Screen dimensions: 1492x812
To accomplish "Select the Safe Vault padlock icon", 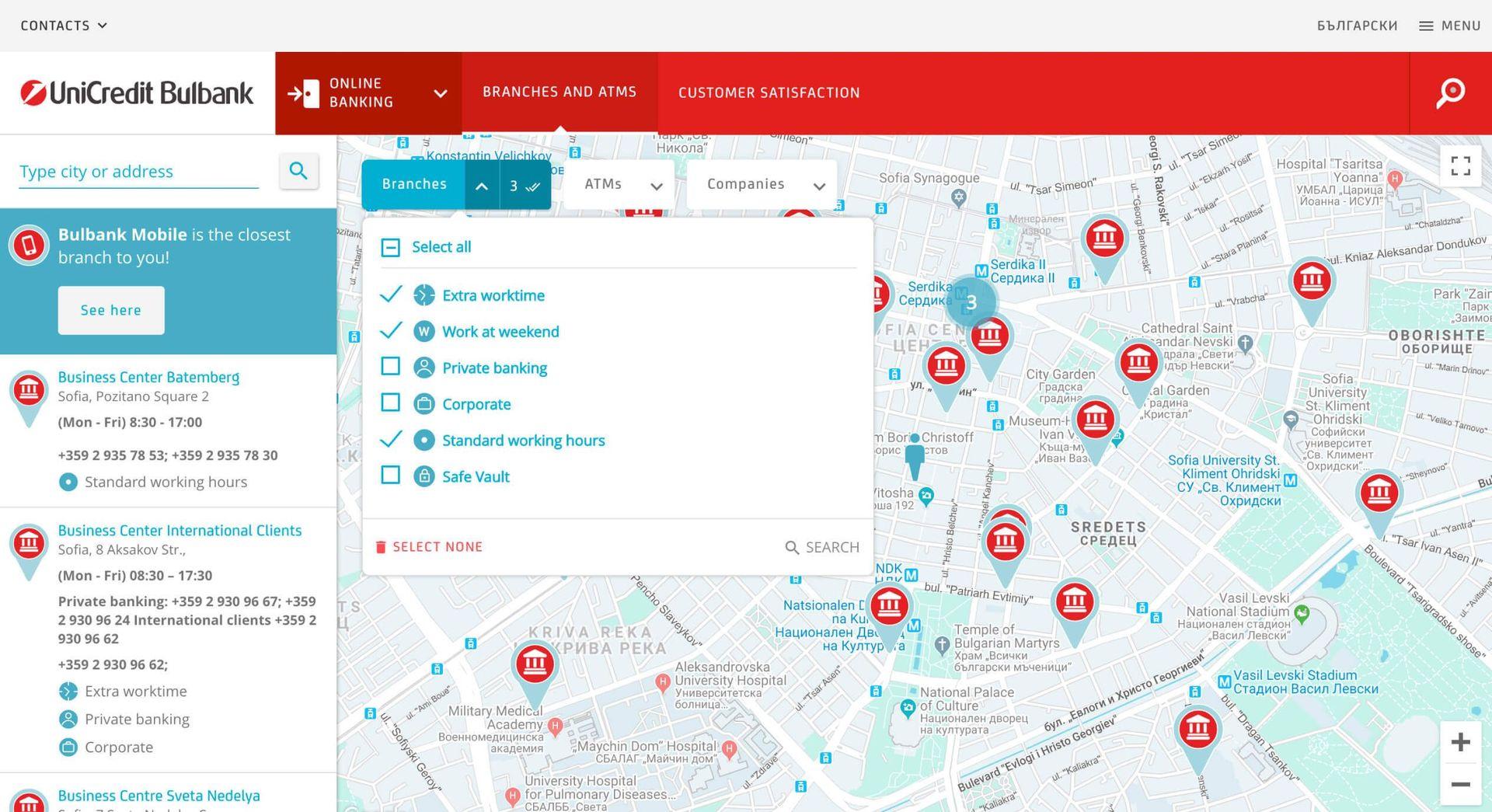I will 424,476.
